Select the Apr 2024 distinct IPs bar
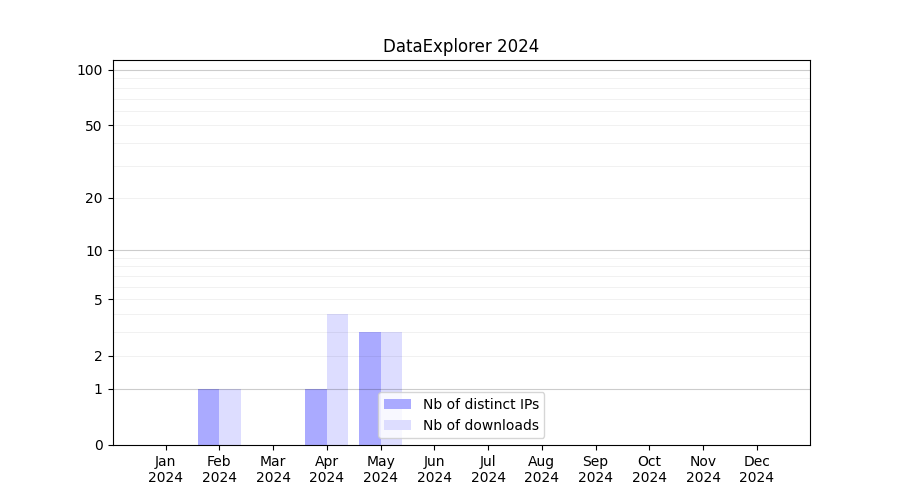This screenshot has width=900, height=500. (x=316, y=417)
